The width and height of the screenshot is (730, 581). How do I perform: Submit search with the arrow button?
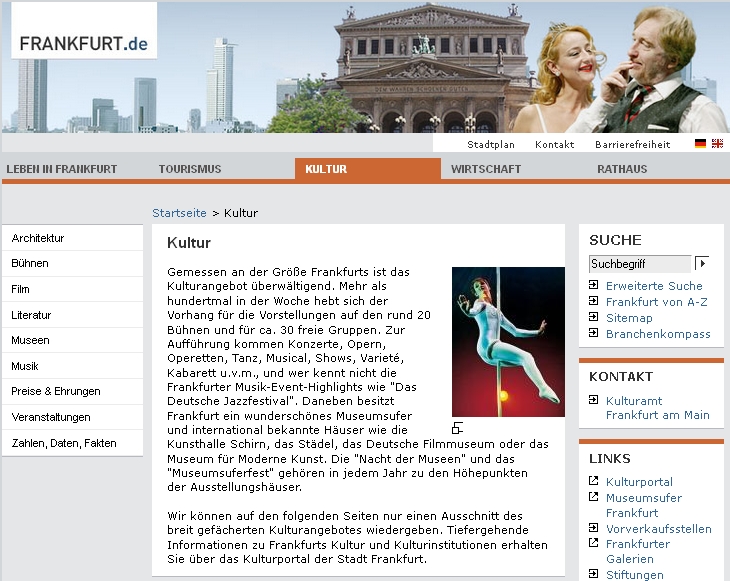point(703,264)
